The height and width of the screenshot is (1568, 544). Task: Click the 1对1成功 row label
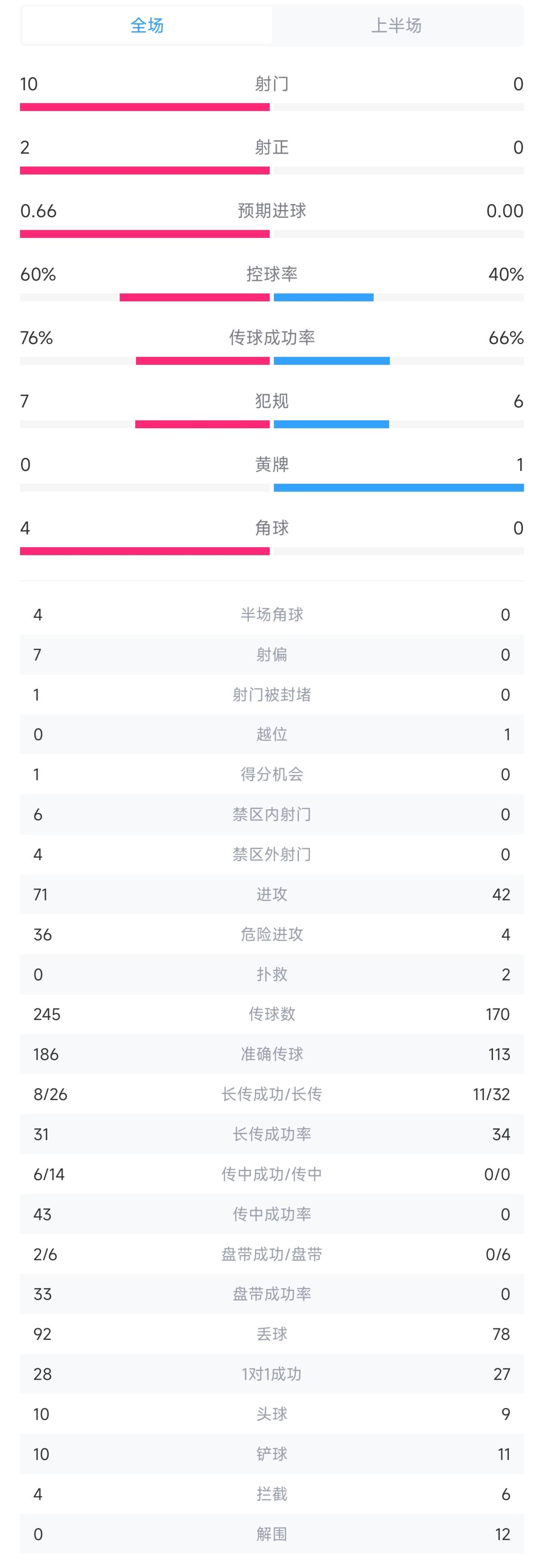point(272,1374)
